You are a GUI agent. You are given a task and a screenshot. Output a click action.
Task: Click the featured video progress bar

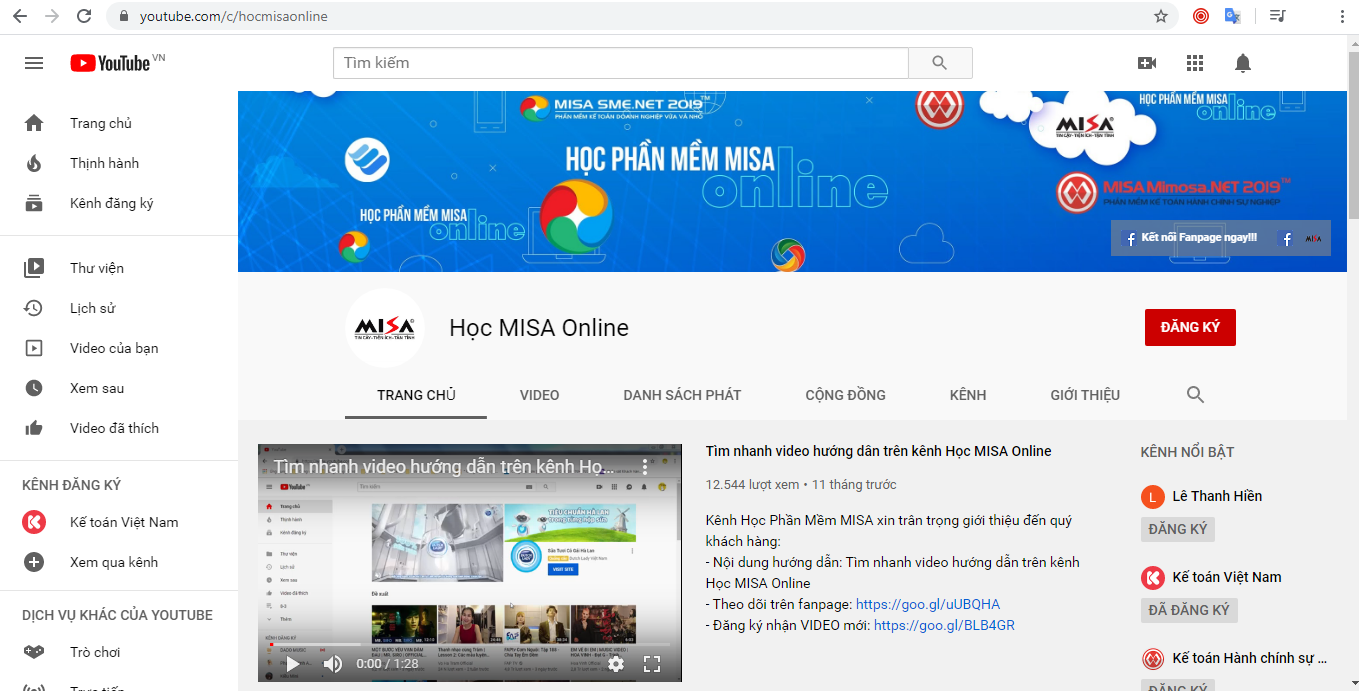coord(470,645)
